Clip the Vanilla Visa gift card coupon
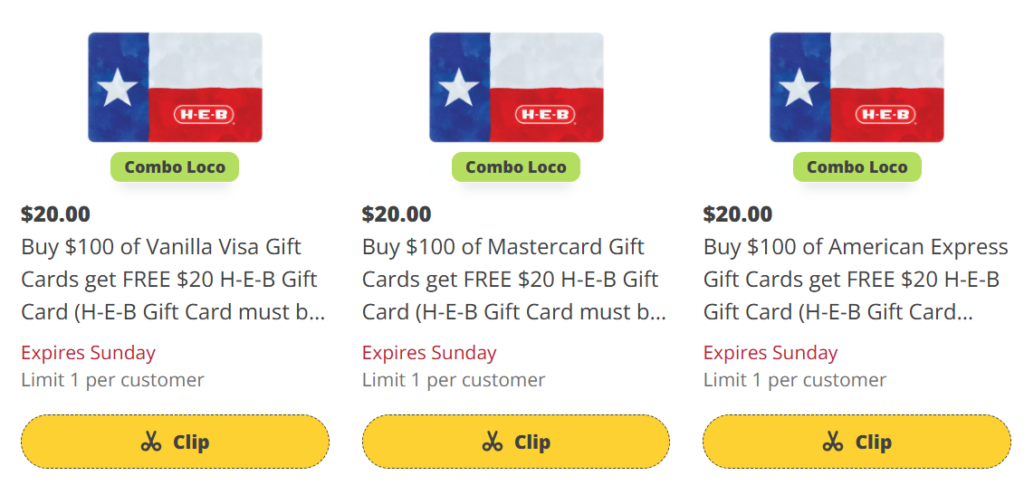This screenshot has height=504, width=1024. pyautogui.click(x=175, y=442)
